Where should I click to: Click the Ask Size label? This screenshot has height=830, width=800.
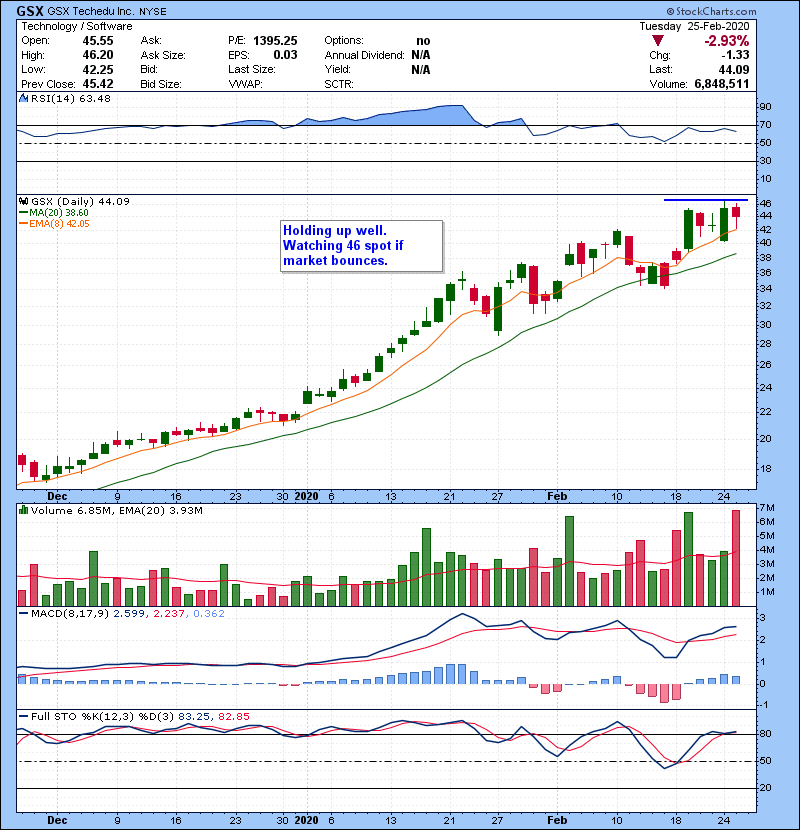[163, 55]
